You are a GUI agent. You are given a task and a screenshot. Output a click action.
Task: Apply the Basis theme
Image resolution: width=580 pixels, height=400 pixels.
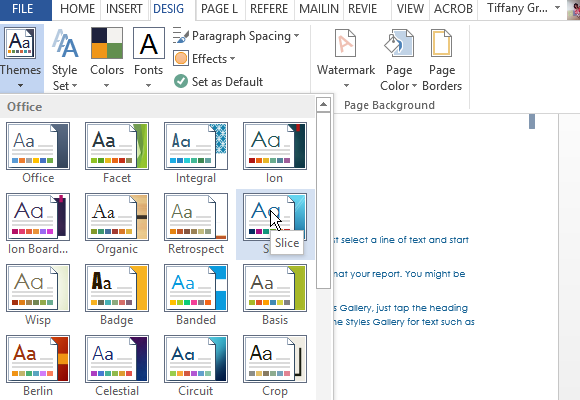click(x=275, y=295)
